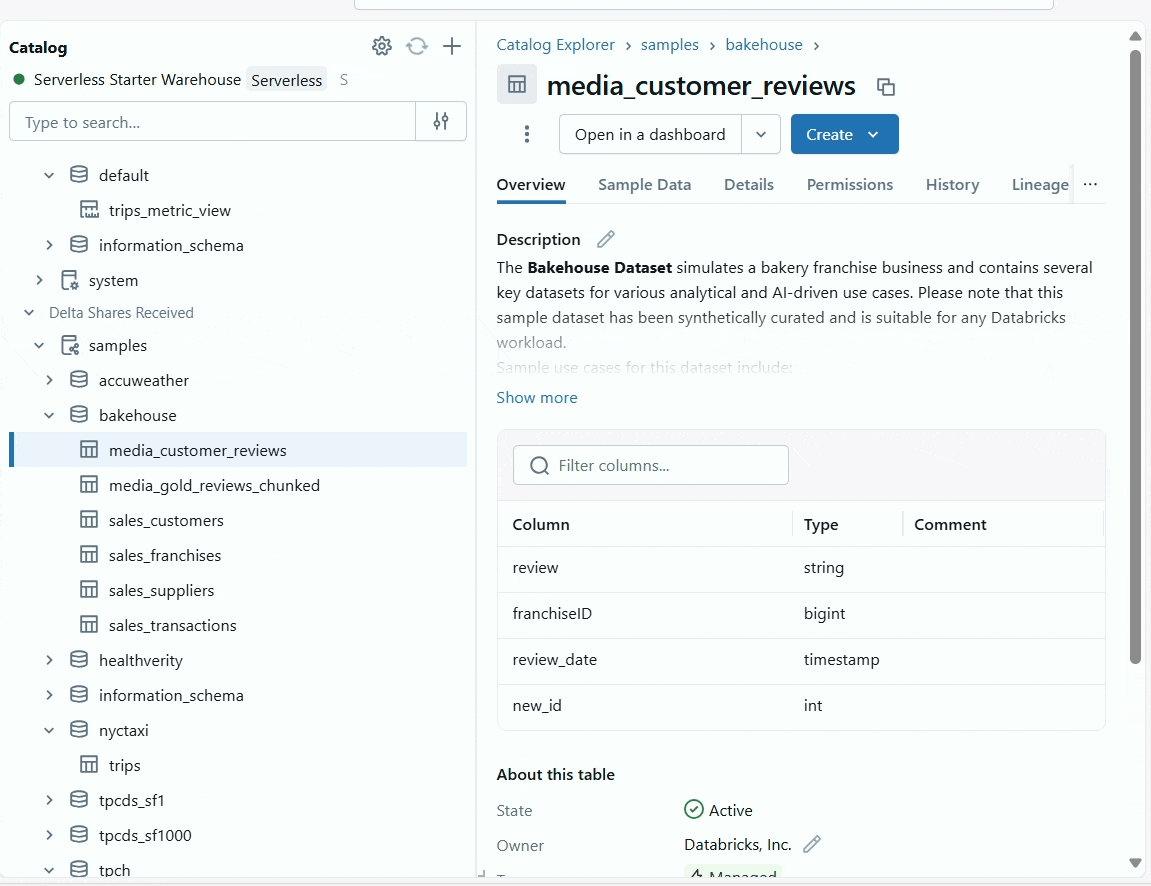1151x886 pixels.
Task: Refresh the catalog tree
Action: click(x=417, y=46)
